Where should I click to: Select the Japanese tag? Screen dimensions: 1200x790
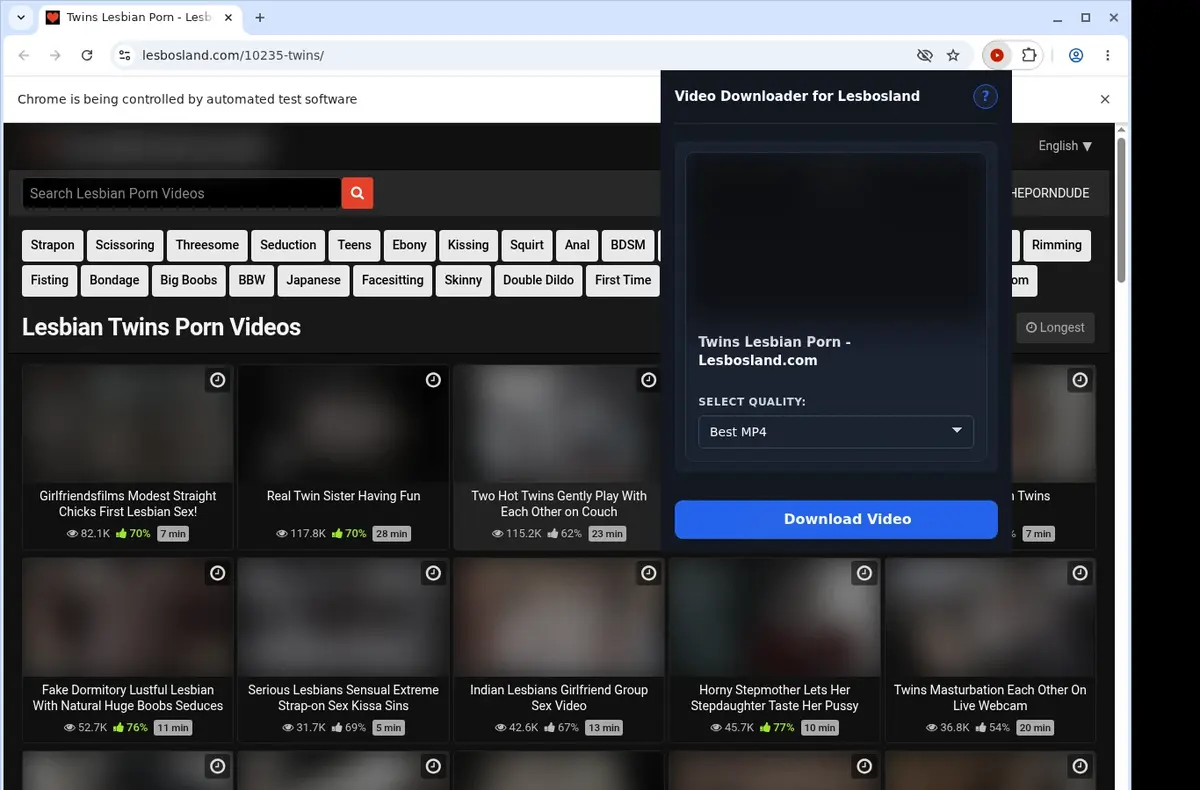313,280
